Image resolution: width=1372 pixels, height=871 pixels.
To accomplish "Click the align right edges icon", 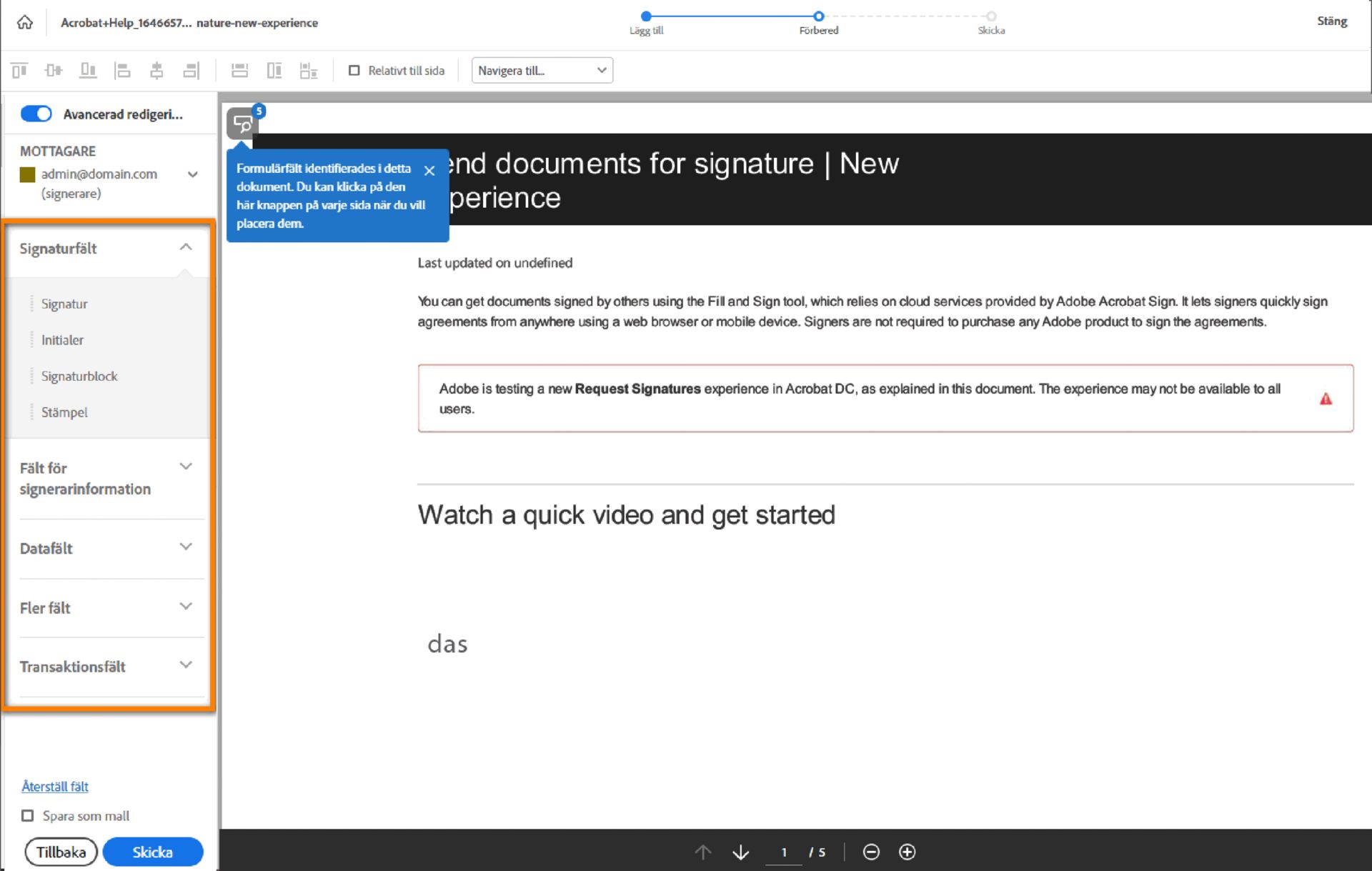I will pyautogui.click(x=191, y=70).
